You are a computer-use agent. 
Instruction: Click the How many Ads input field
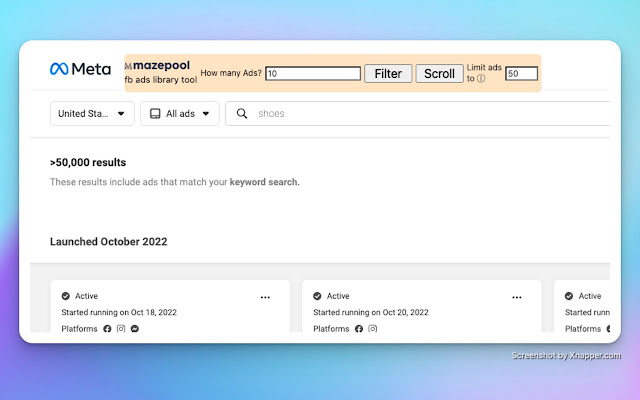[x=313, y=73]
